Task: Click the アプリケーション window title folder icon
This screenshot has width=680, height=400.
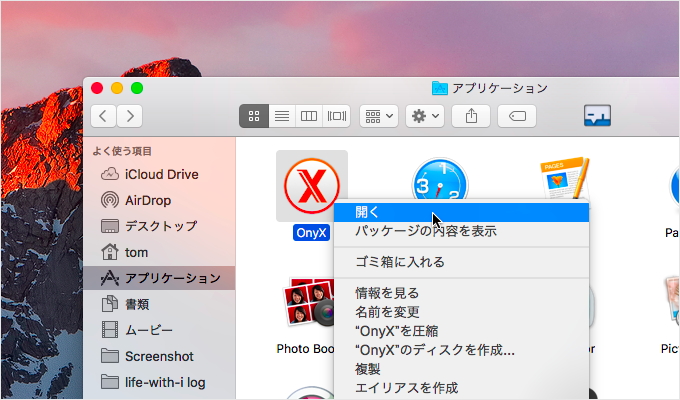Action: tap(440, 88)
